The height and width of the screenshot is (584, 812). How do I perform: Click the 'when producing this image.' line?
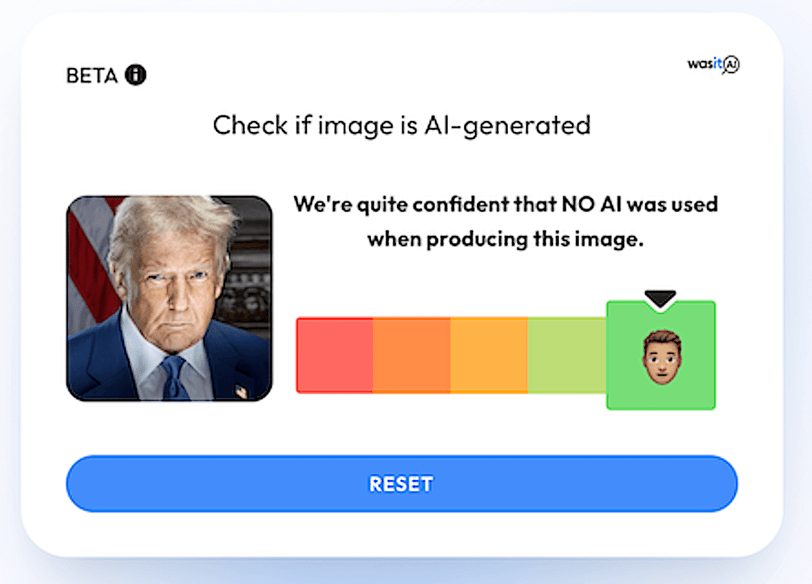(x=505, y=239)
